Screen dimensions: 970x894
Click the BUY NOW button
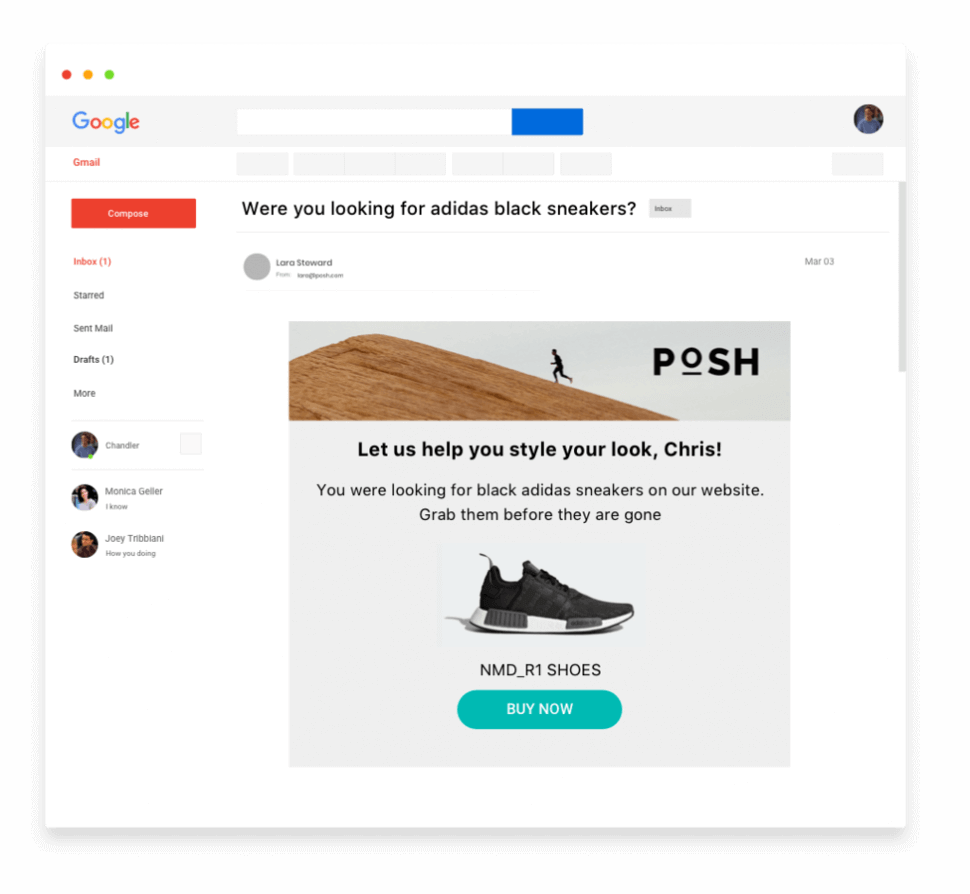[x=539, y=710]
